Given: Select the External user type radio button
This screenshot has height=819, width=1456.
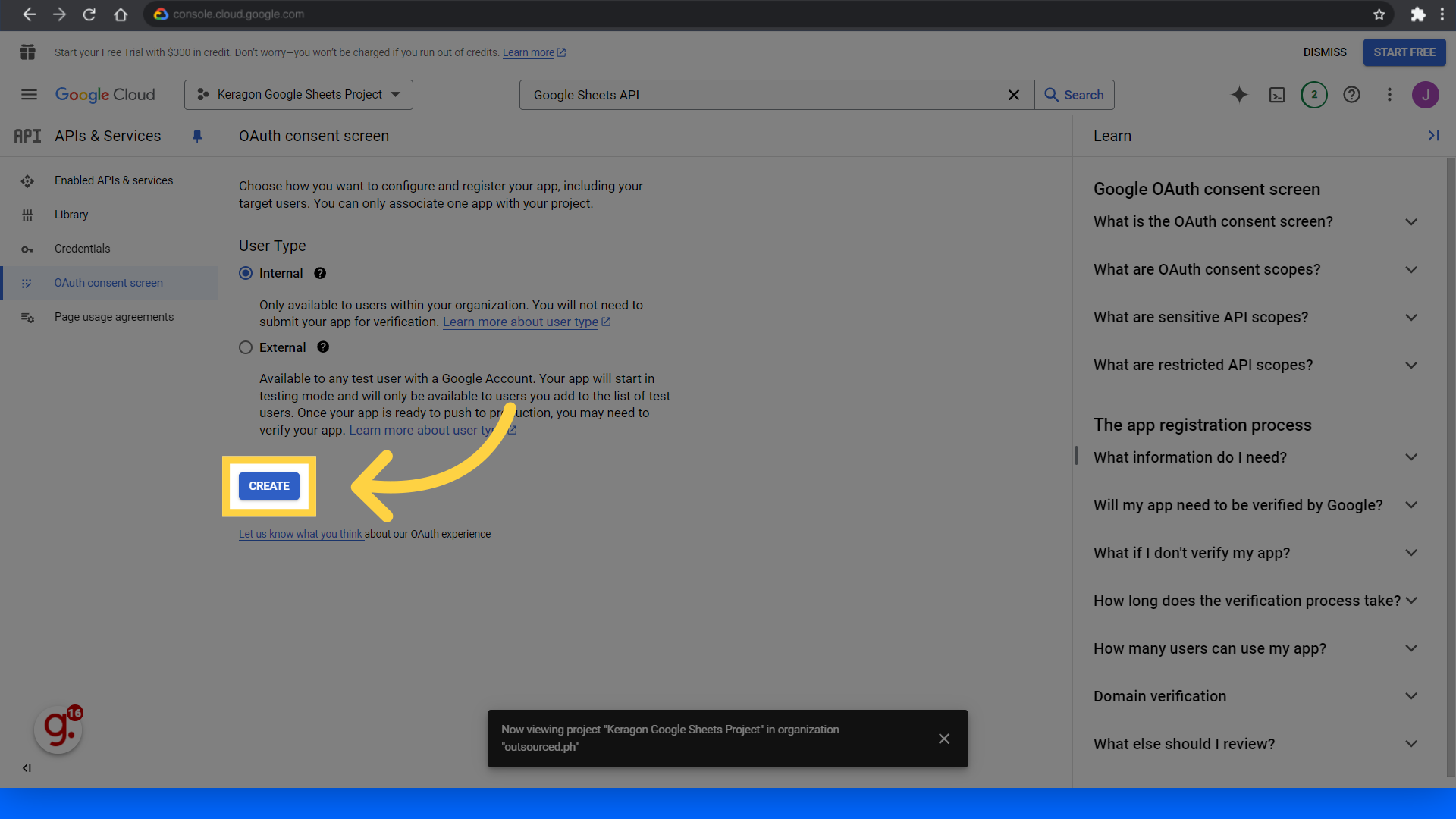Looking at the screenshot, I should (x=246, y=347).
